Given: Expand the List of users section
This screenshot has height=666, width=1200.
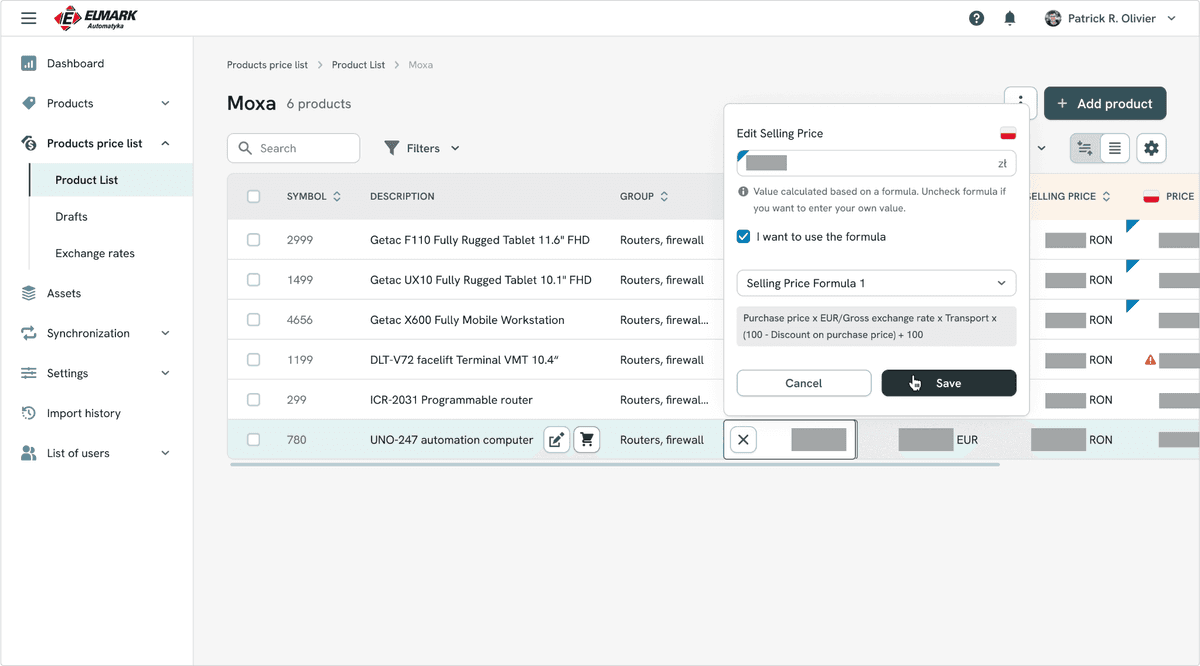Looking at the screenshot, I should (166, 453).
